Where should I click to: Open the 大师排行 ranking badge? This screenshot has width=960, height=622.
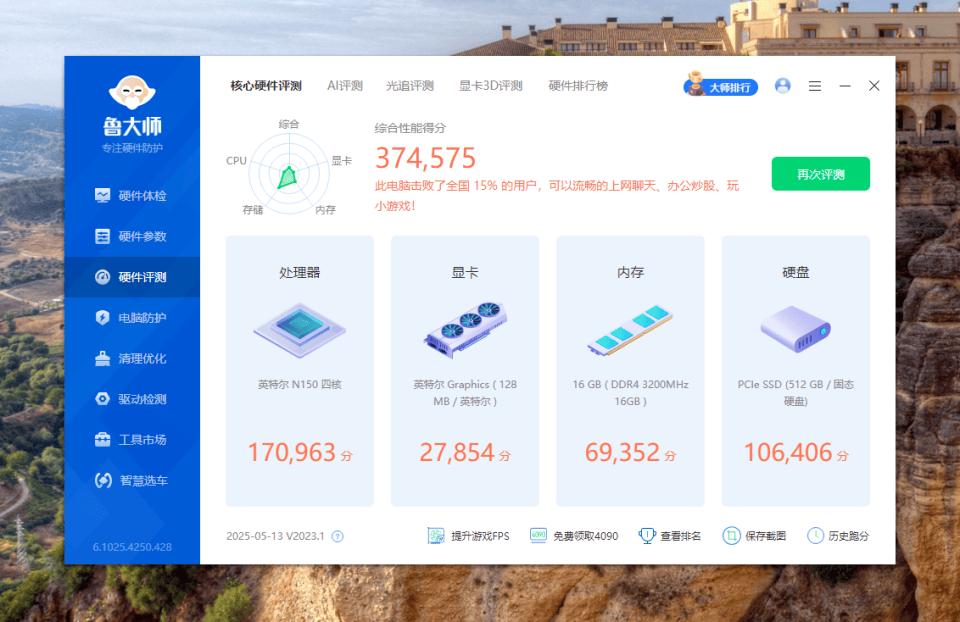pos(721,85)
